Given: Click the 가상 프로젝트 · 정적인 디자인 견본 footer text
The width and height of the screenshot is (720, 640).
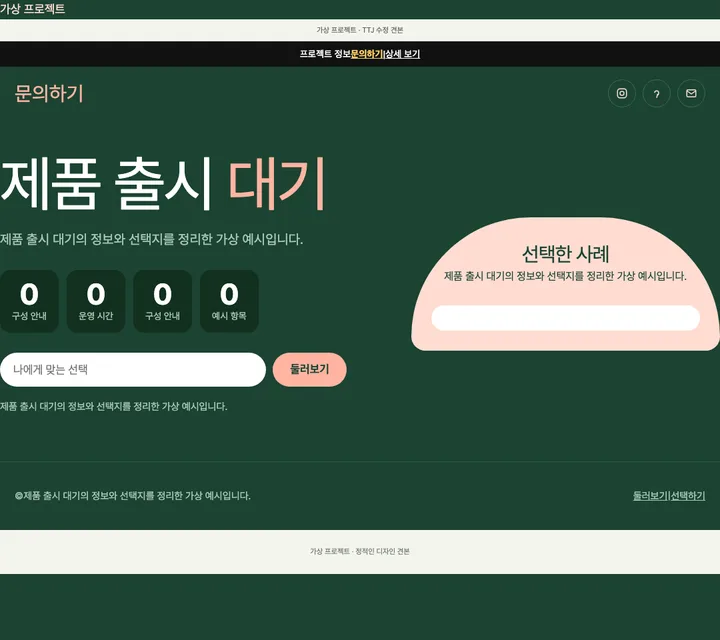Looking at the screenshot, I should [360, 551].
